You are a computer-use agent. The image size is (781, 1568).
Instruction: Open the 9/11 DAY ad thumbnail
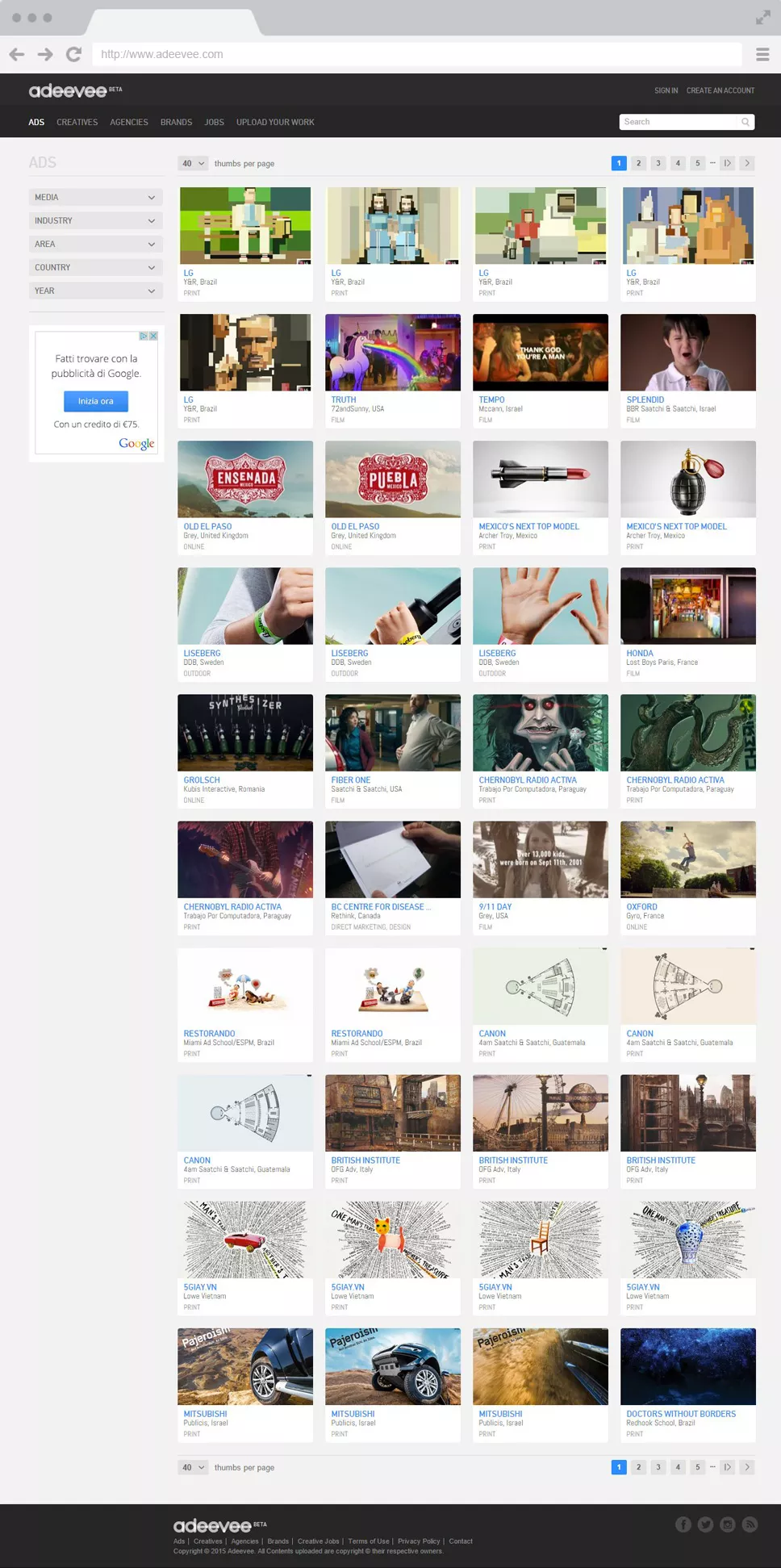(x=541, y=859)
